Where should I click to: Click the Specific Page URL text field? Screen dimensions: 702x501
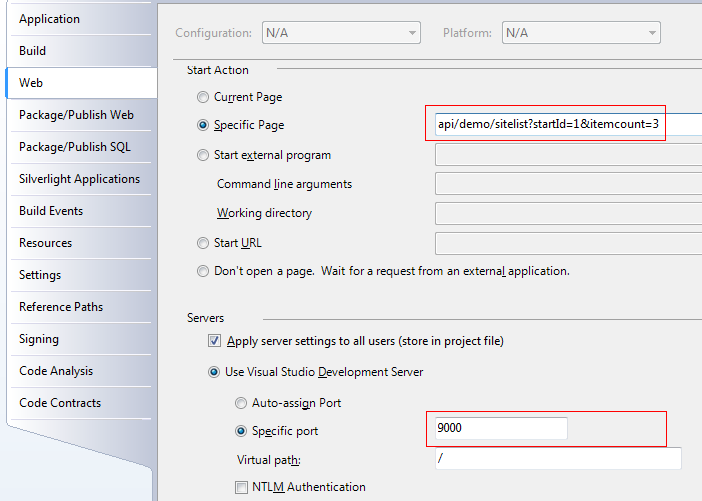[547, 124]
